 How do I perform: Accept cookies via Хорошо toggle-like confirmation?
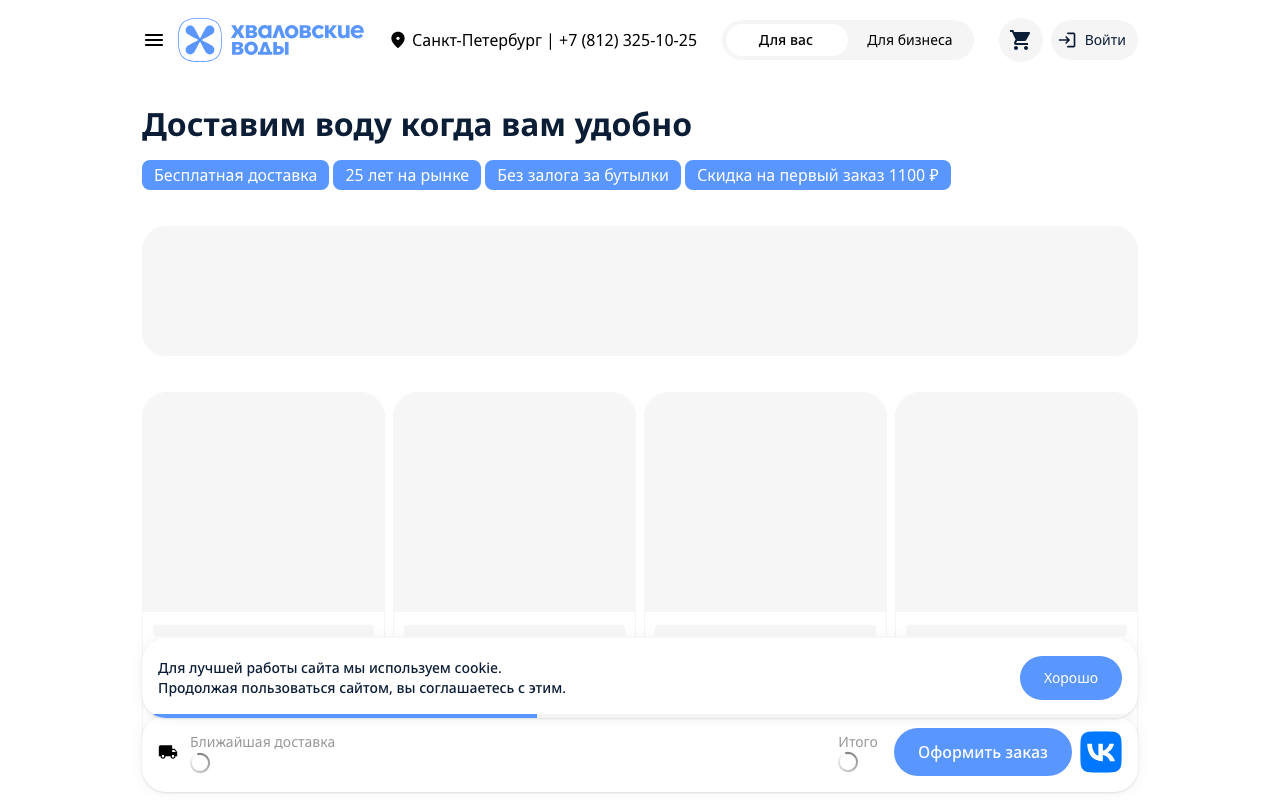(1070, 678)
